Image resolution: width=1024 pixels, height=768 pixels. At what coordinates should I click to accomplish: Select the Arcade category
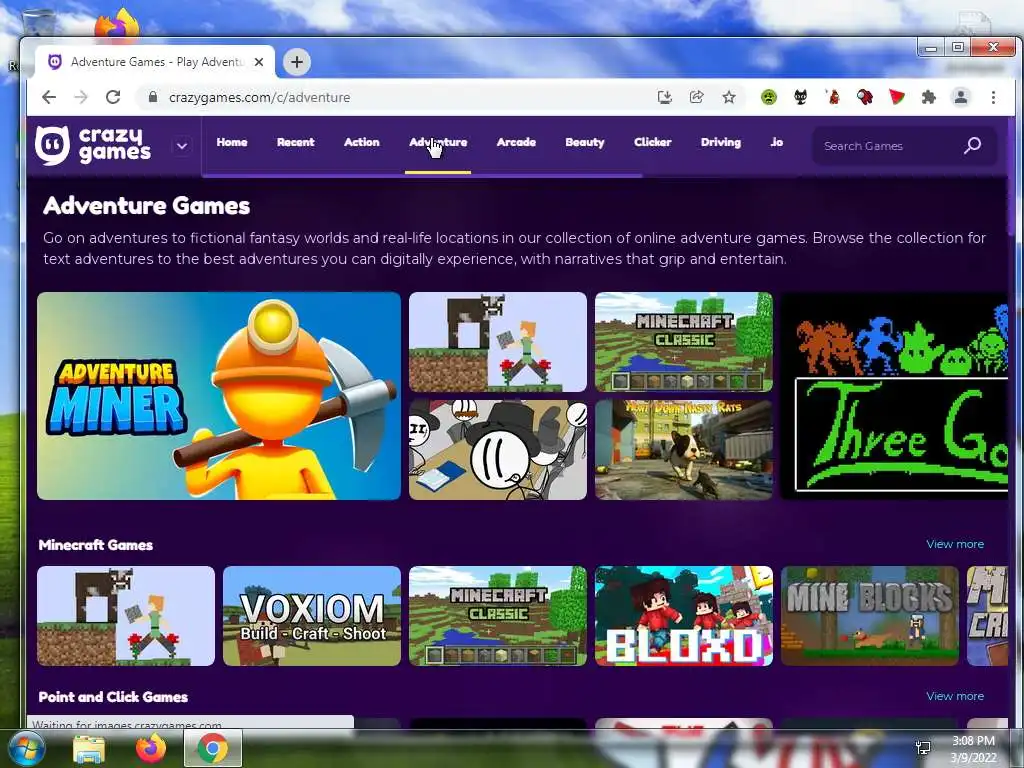[516, 142]
